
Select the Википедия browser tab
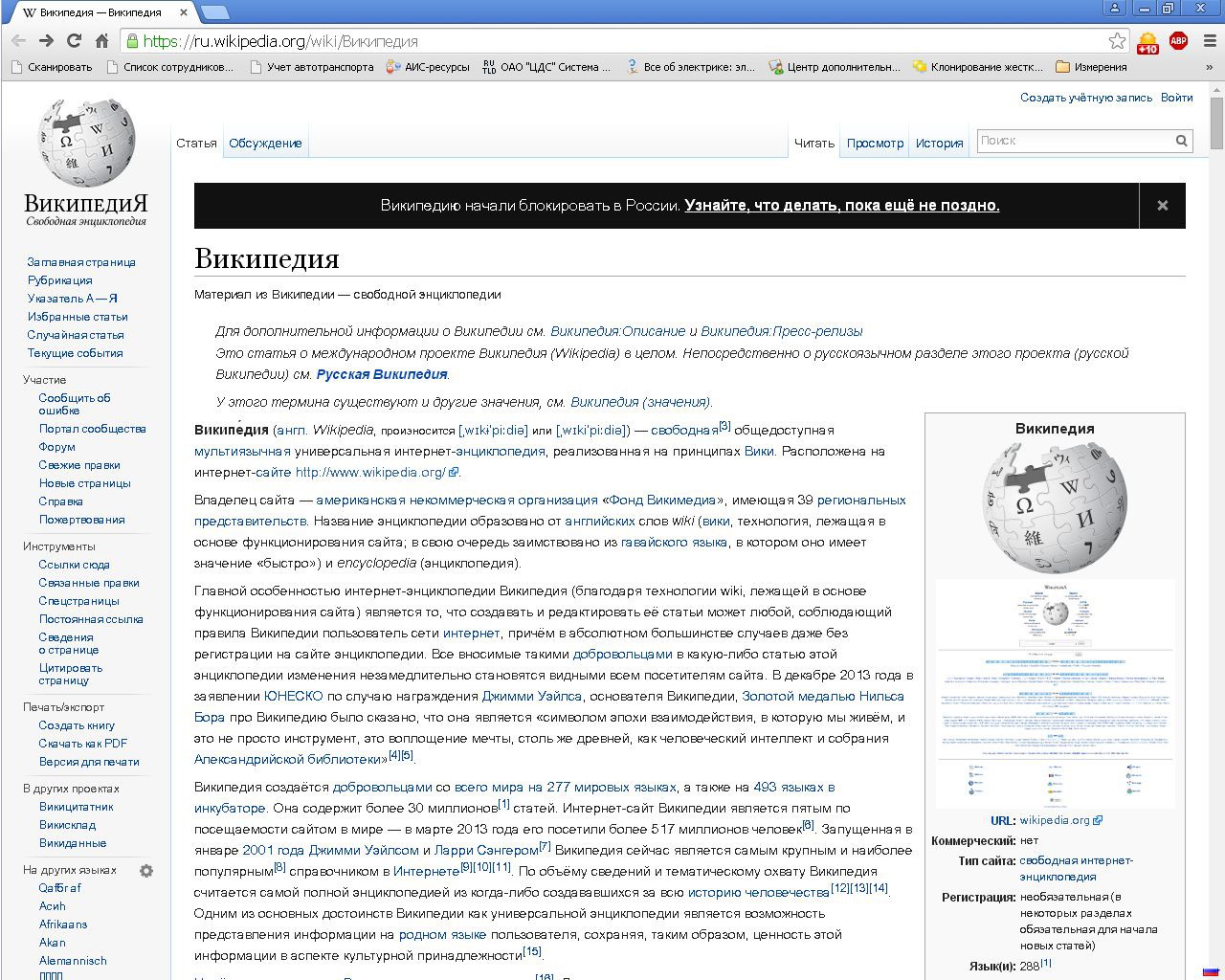coord(100,12)
